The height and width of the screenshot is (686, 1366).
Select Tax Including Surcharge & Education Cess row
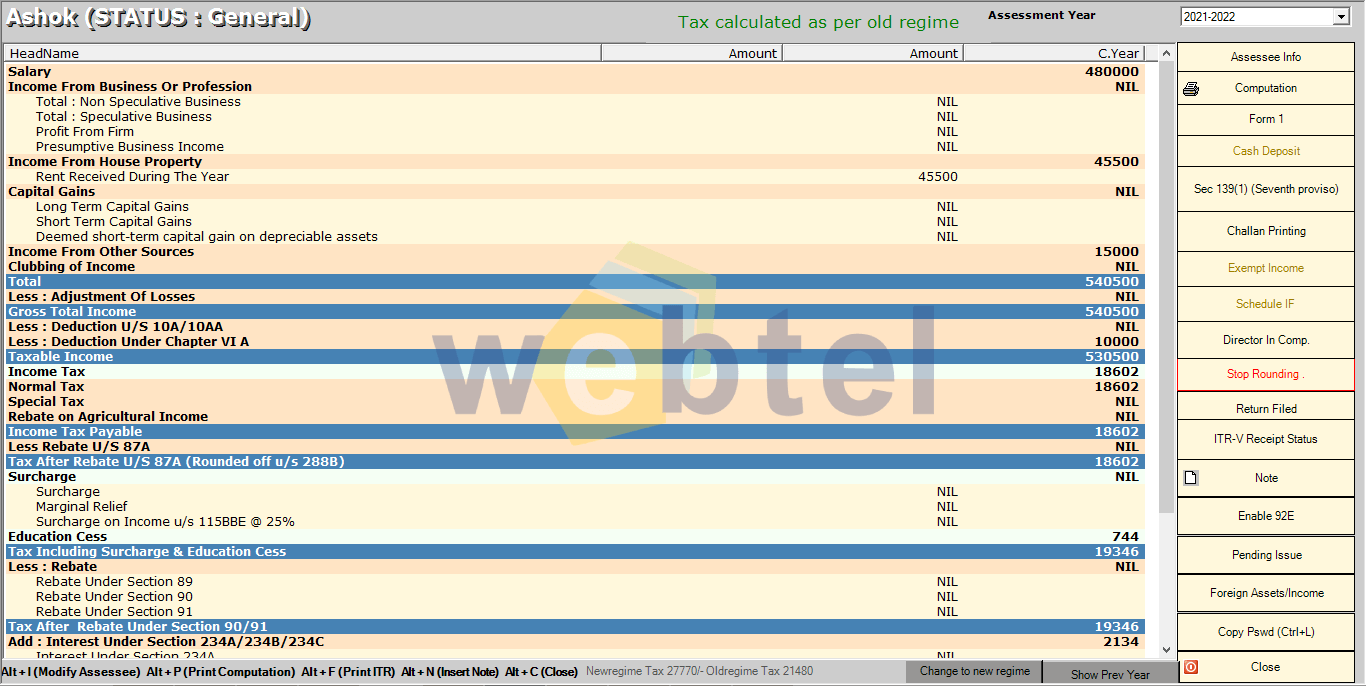[575, 552]
